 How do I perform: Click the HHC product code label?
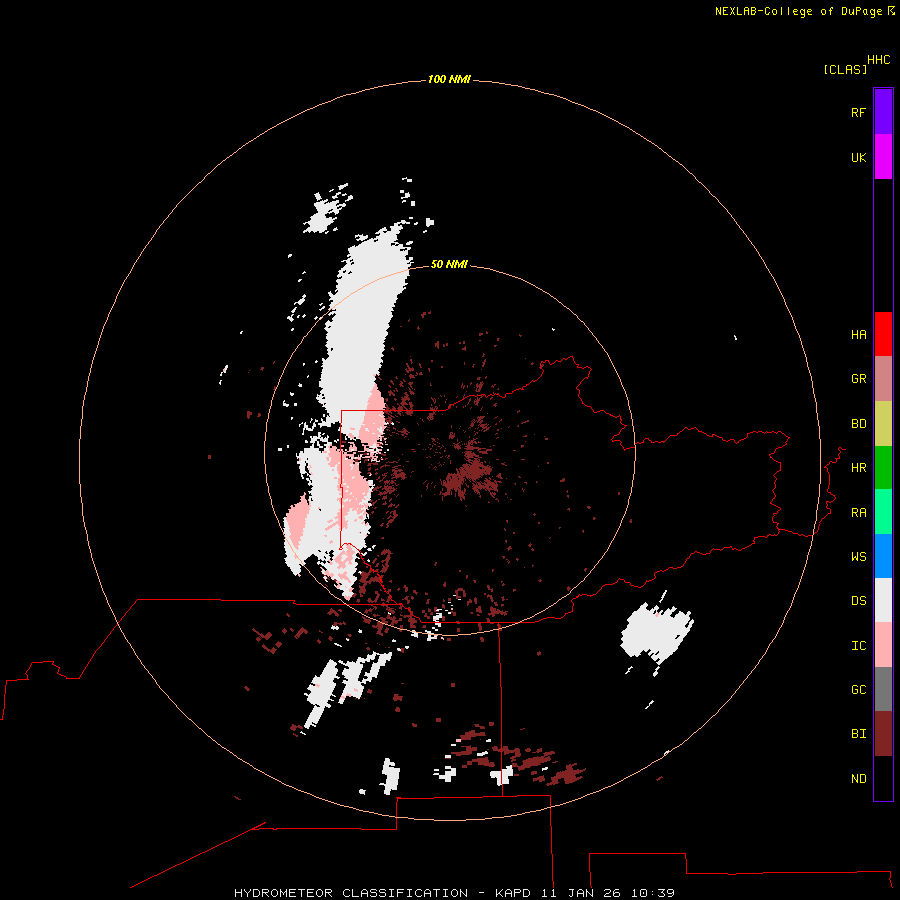coord(879,60)
